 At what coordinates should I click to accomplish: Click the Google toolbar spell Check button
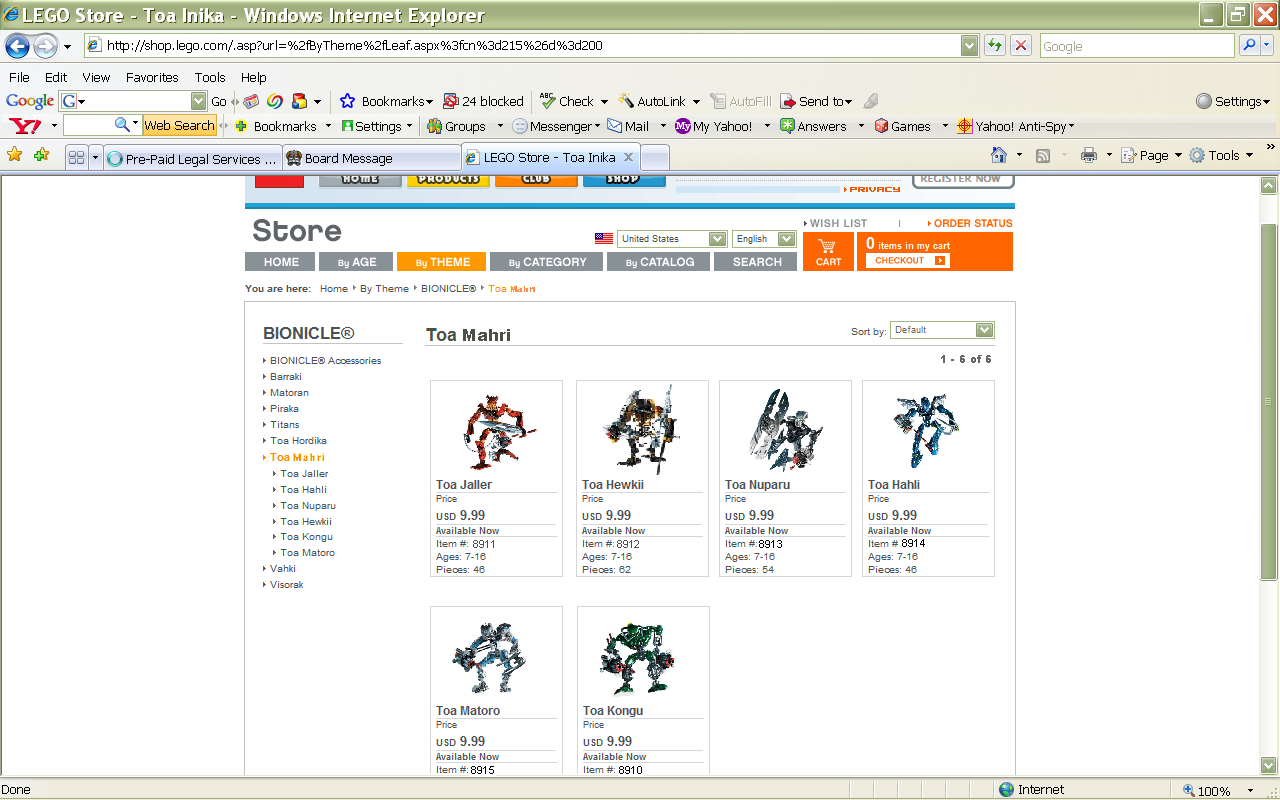(x=567, y=101)
